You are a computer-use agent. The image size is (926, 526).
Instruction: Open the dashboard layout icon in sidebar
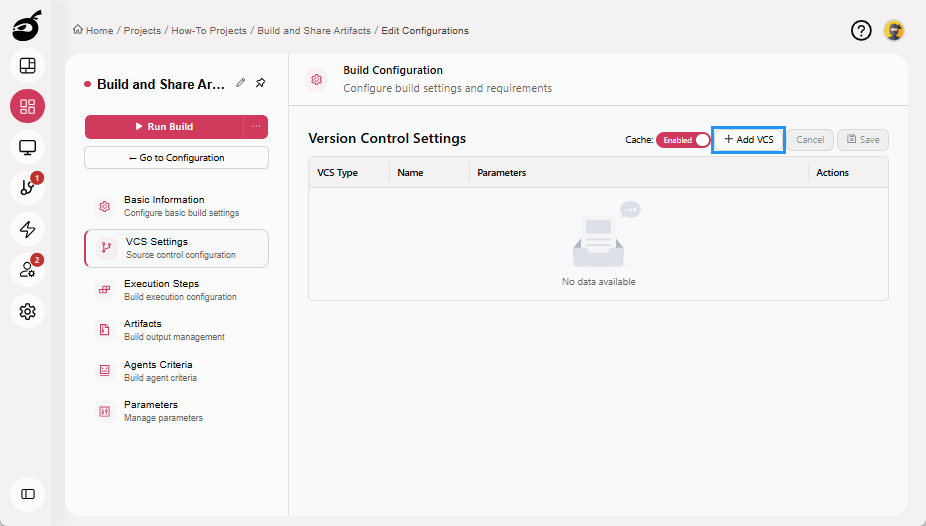click(27, 66)
